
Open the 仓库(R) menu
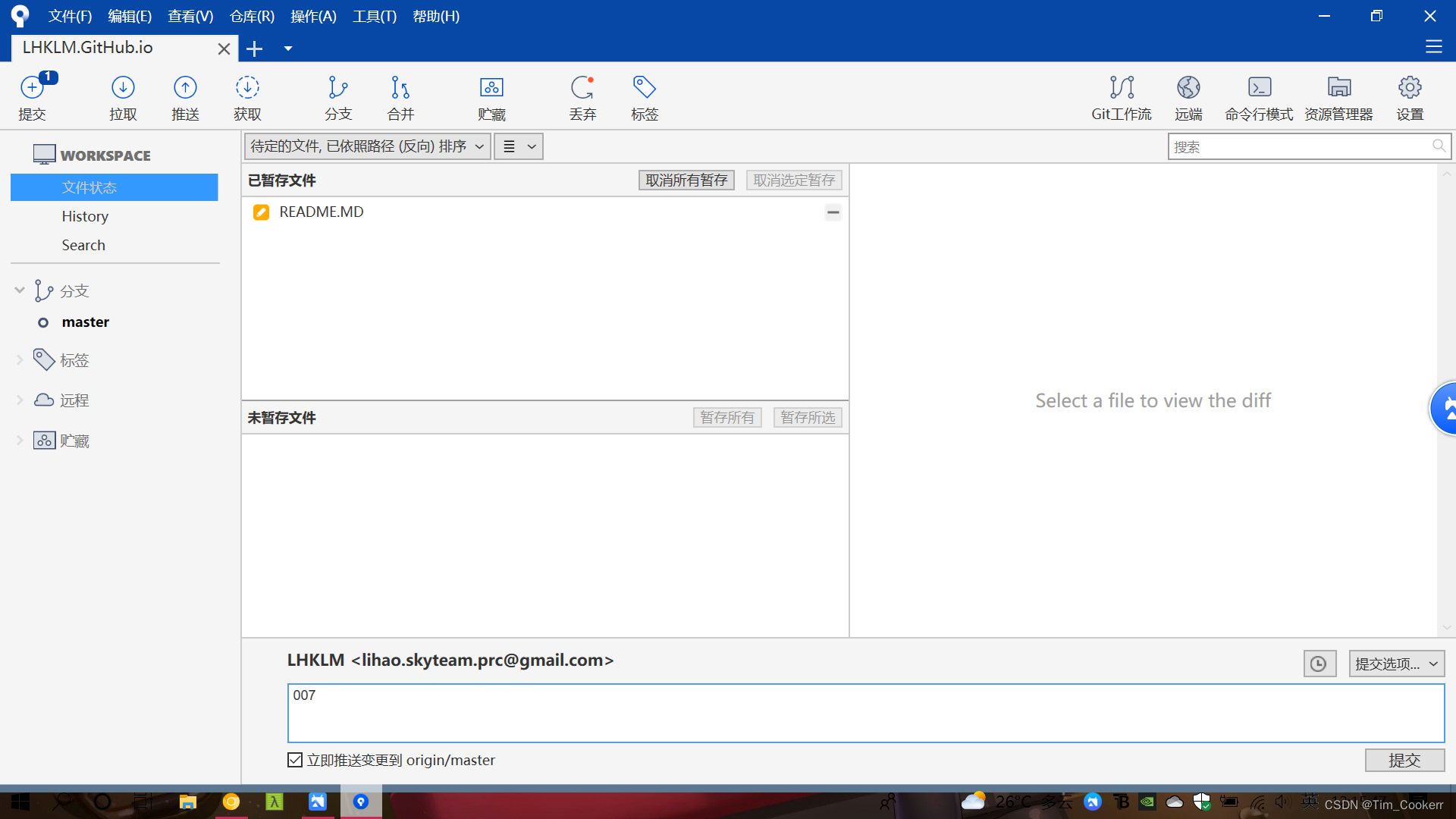(252, 16)
